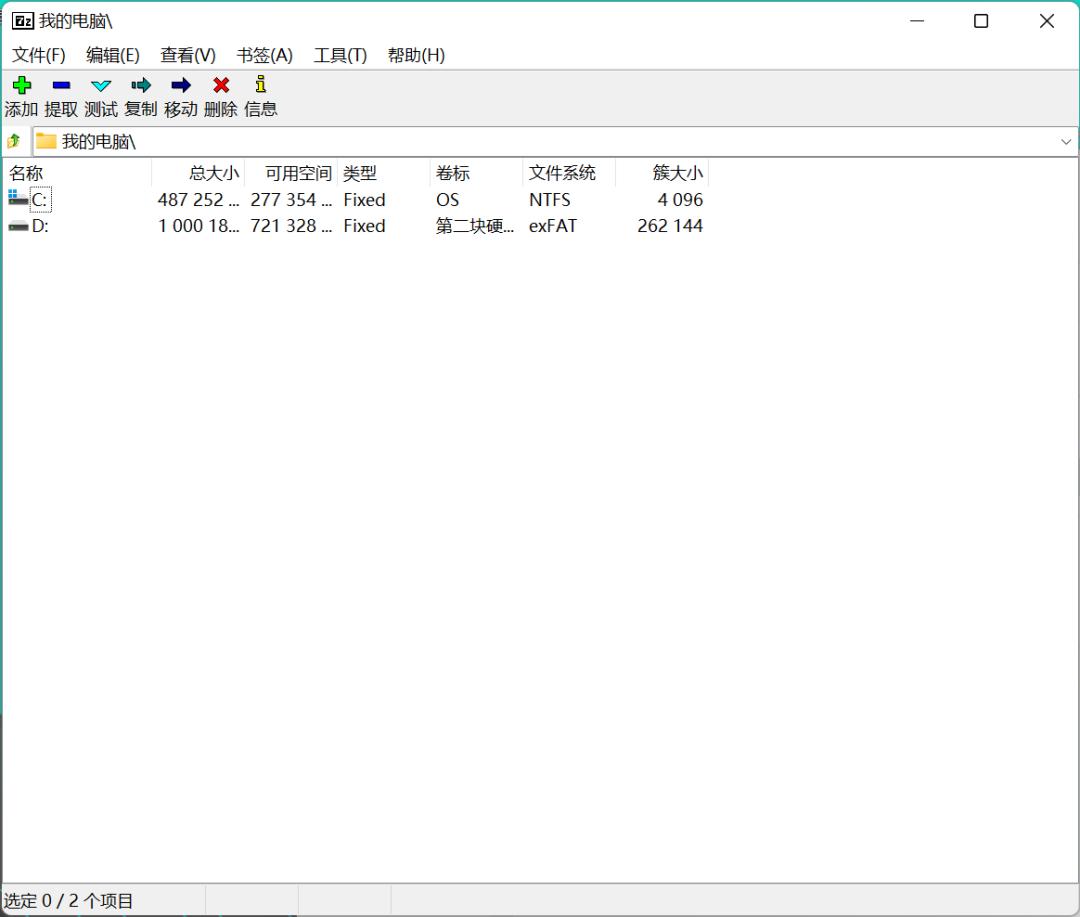Select the C: drive entry
Screen dimensions: 1080x917
pyautogui.click(x=39, y=200)
